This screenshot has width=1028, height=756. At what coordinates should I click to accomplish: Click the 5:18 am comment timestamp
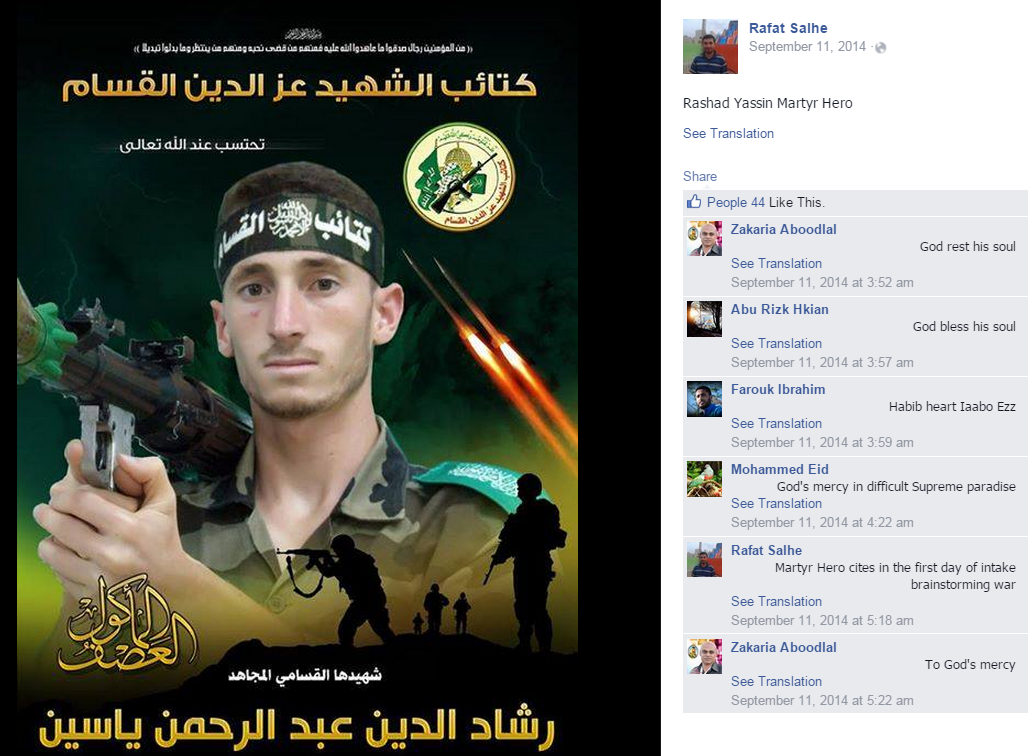(822, 620)
